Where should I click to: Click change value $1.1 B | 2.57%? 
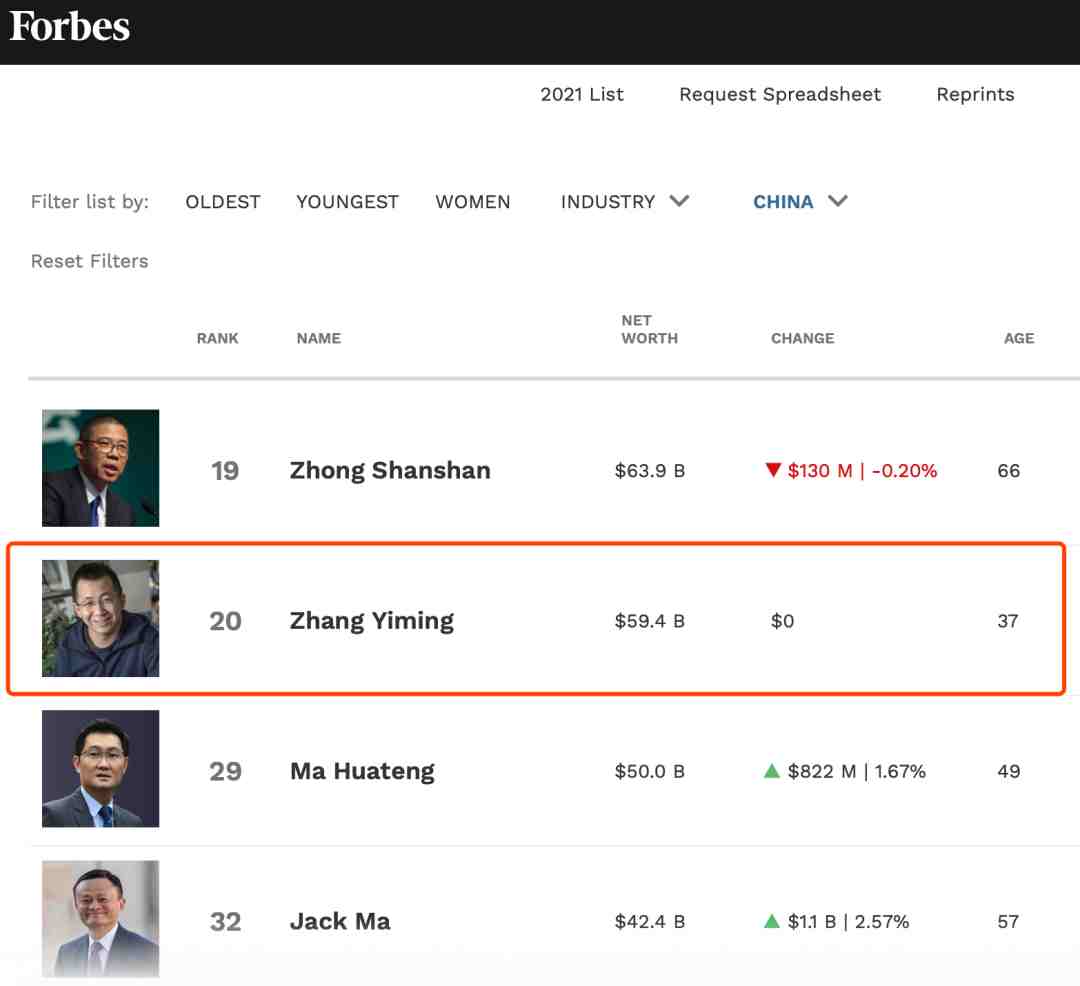pyautogui.click(x=848, y=921)
